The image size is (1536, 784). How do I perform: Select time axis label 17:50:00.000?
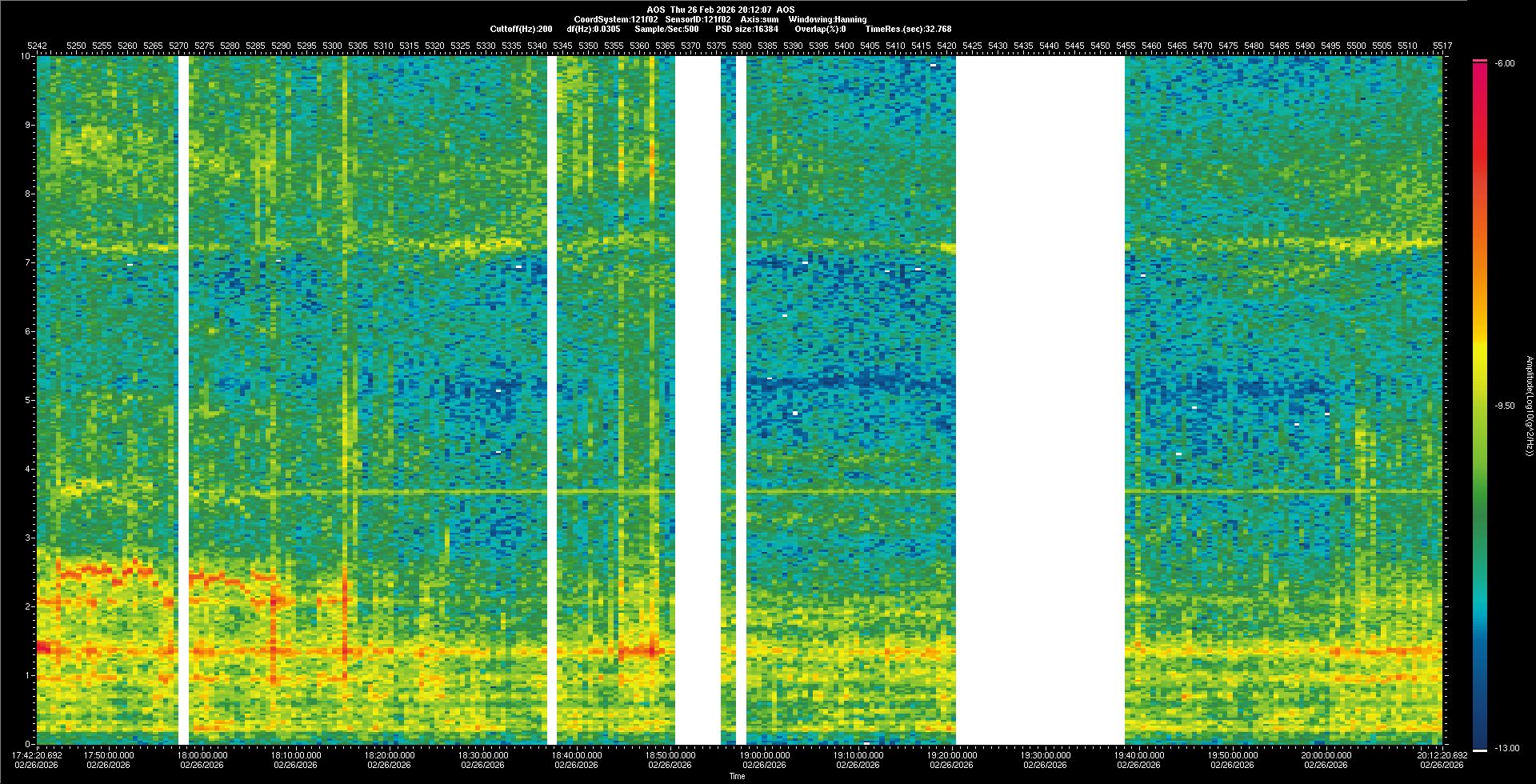click(109, 754)
